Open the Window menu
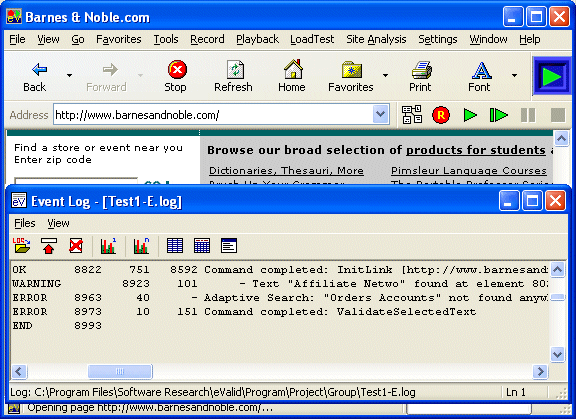The width and height of the screenshot is (576, 419). pyautogui.click(x=488, y=39)
